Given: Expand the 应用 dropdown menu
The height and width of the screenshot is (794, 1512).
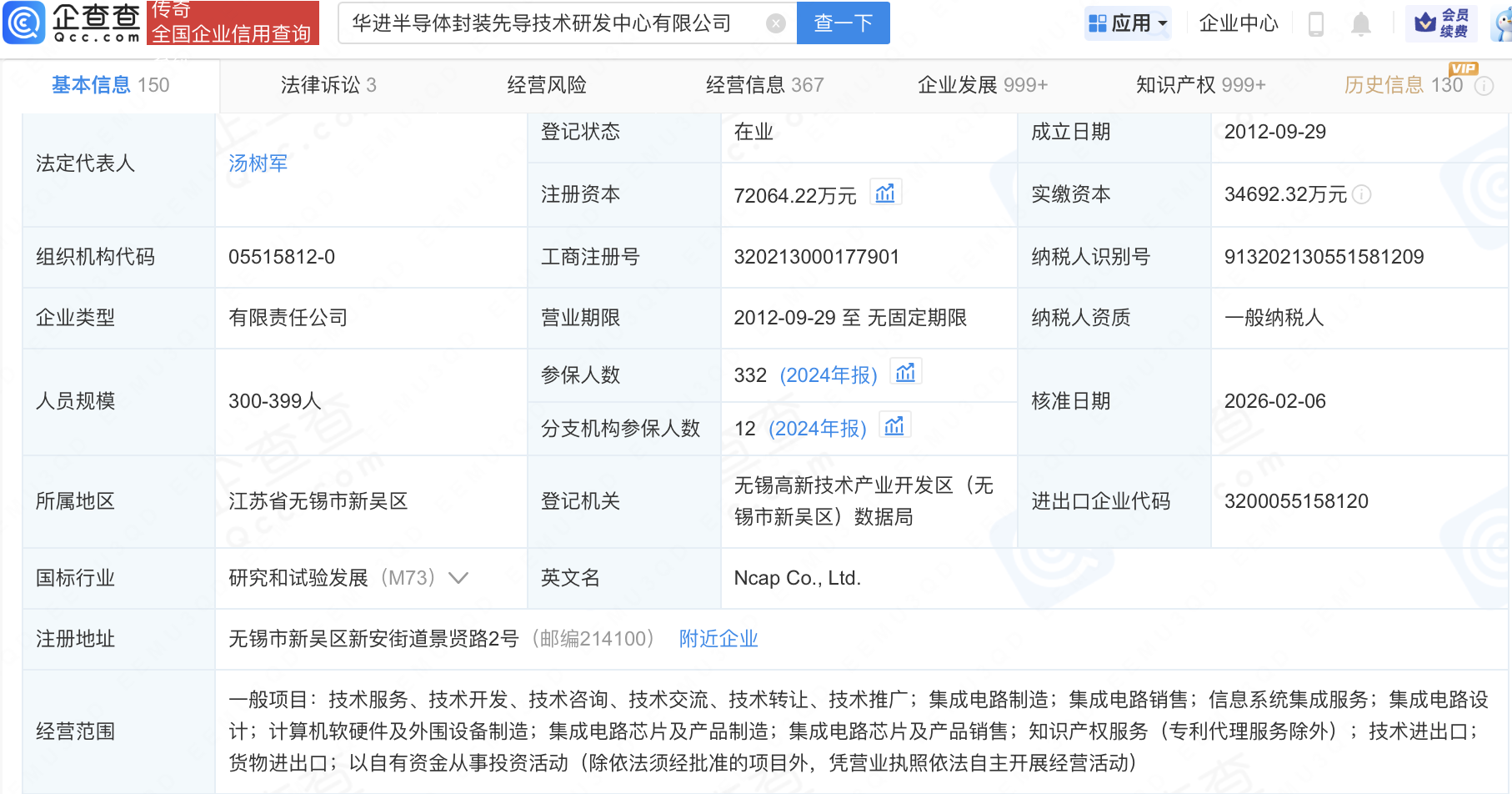Looking at the screenshot, I should click(1129, 23).
